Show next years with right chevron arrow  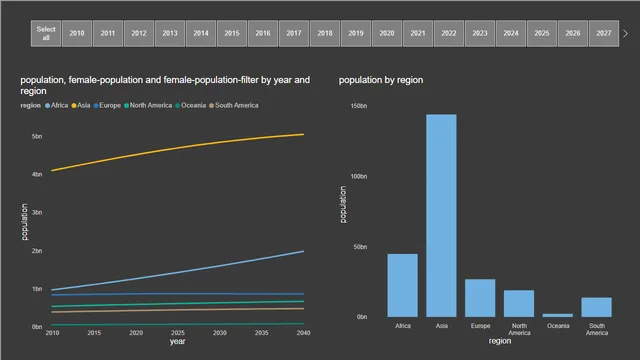[625, 33]
